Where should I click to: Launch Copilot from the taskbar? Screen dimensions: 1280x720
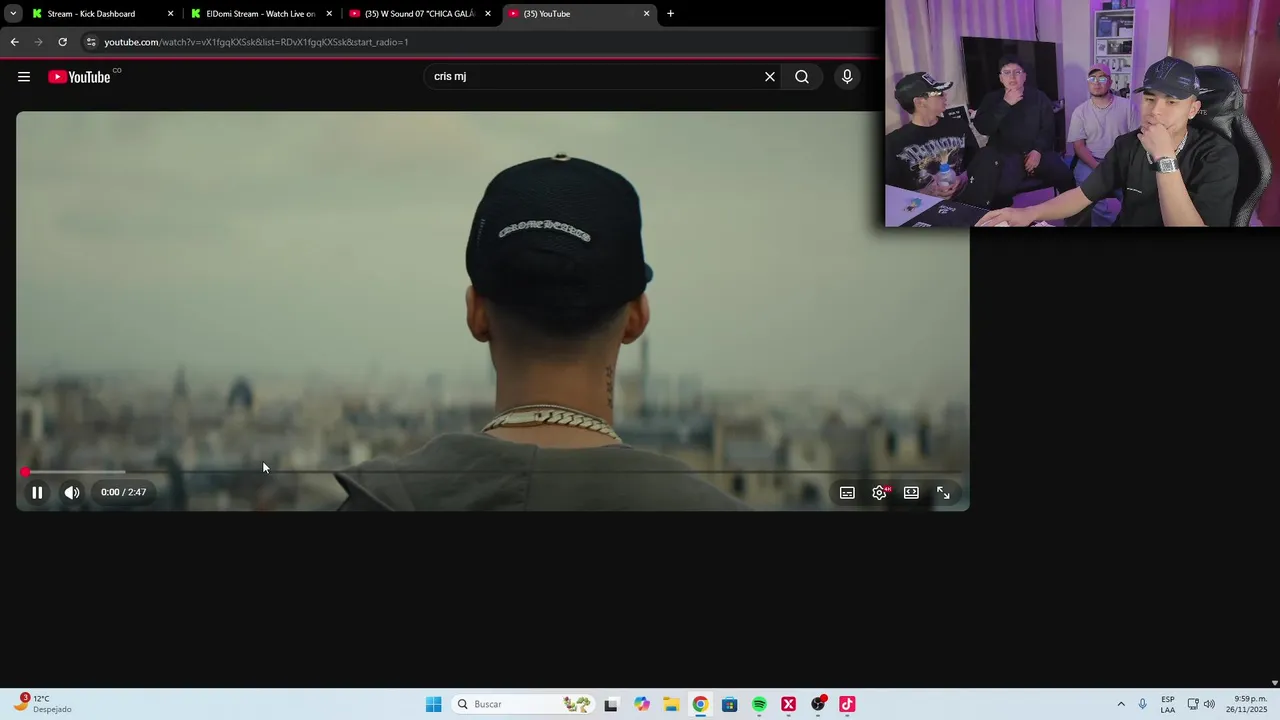click(x=642, y=704)
